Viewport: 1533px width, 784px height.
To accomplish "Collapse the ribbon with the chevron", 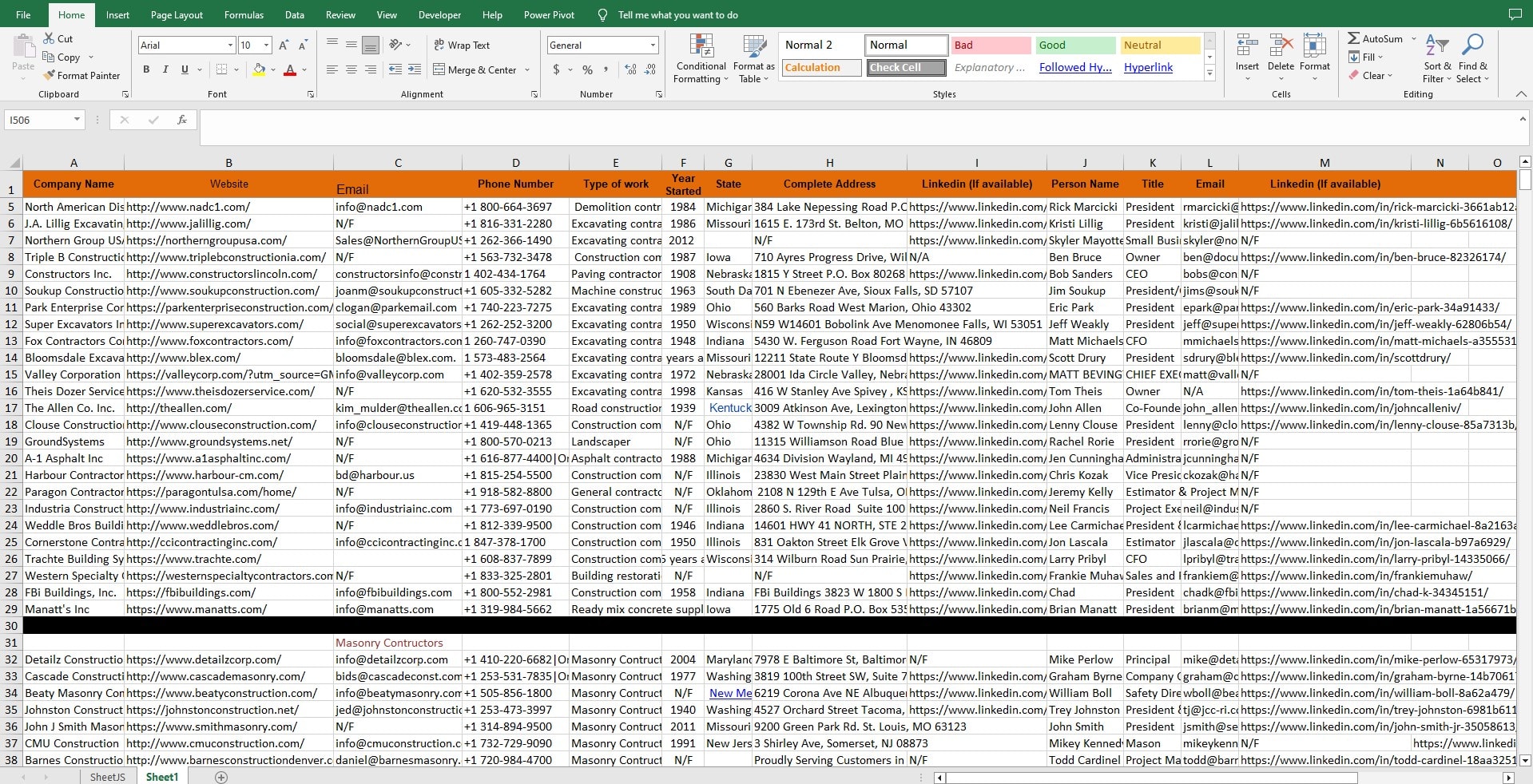I will click(x=1521, y=93).
